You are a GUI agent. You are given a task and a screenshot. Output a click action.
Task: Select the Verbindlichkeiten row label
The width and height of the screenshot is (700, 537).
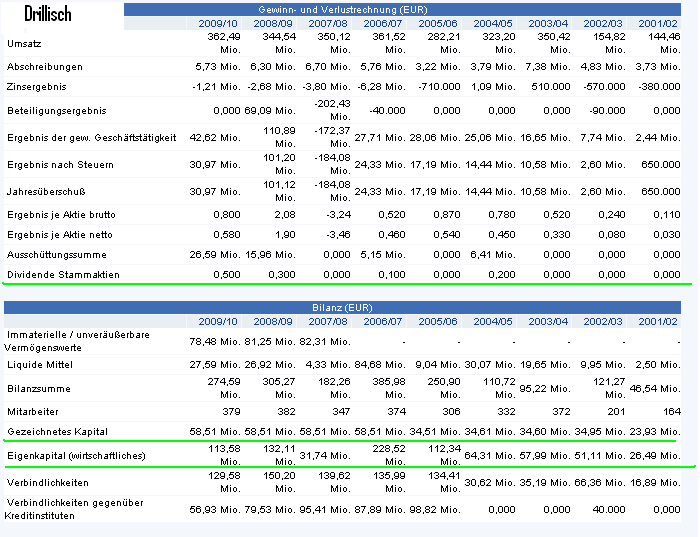[x=48, y=483]
